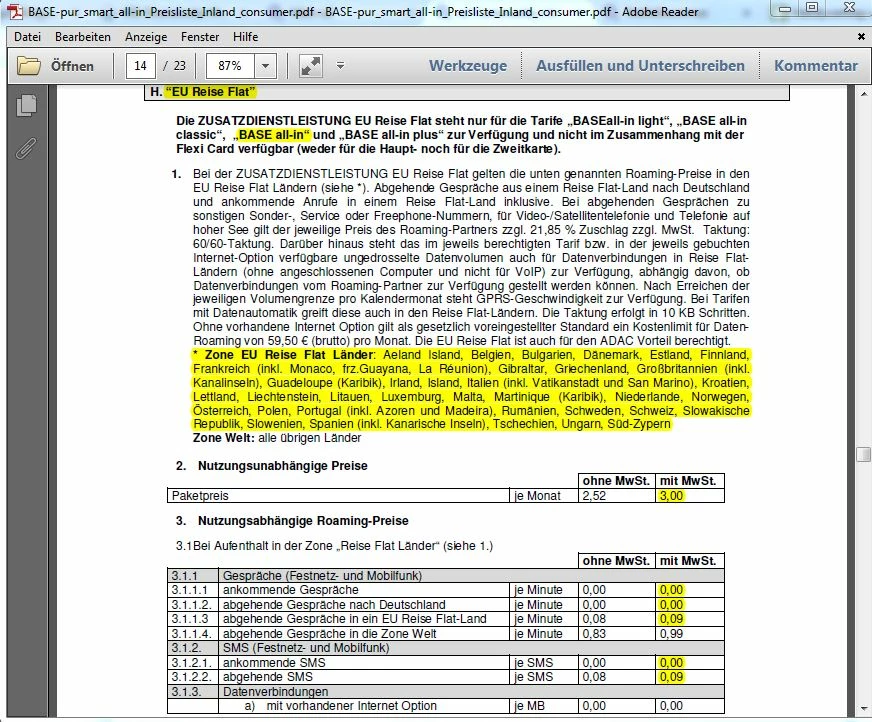Click the Paketpreis value 2,52
Viewport: 872px width, 722px height.
click(594, 496)
